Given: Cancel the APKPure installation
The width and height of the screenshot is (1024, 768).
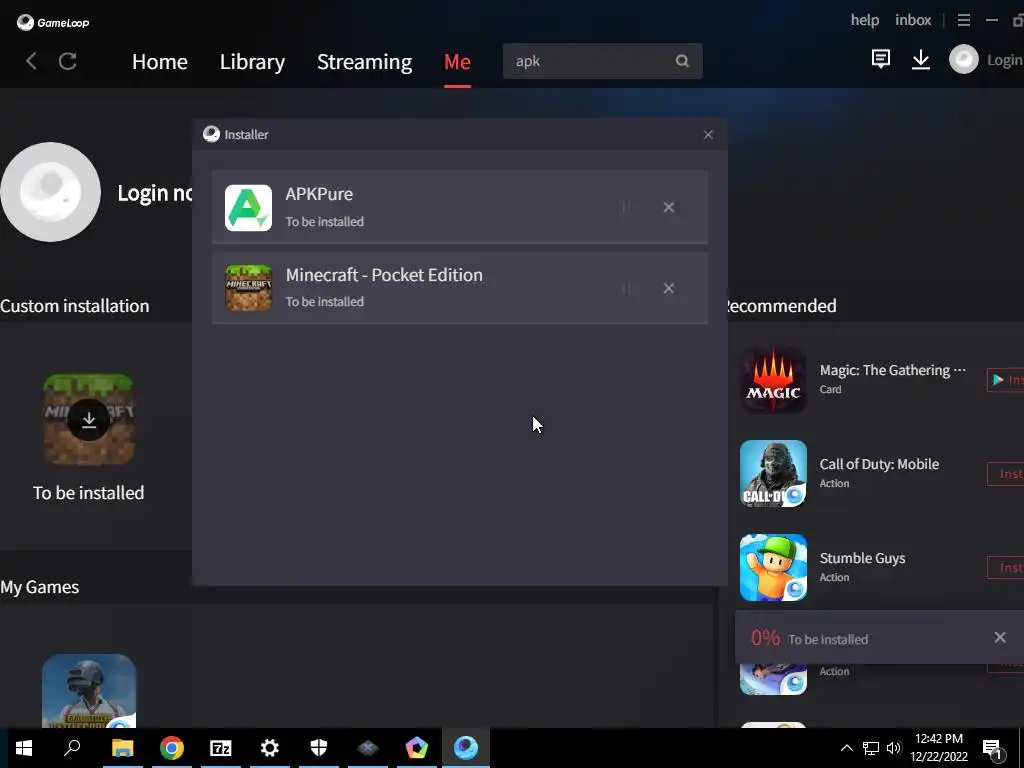Looking at the screenshot, I should tap(669, 207).
